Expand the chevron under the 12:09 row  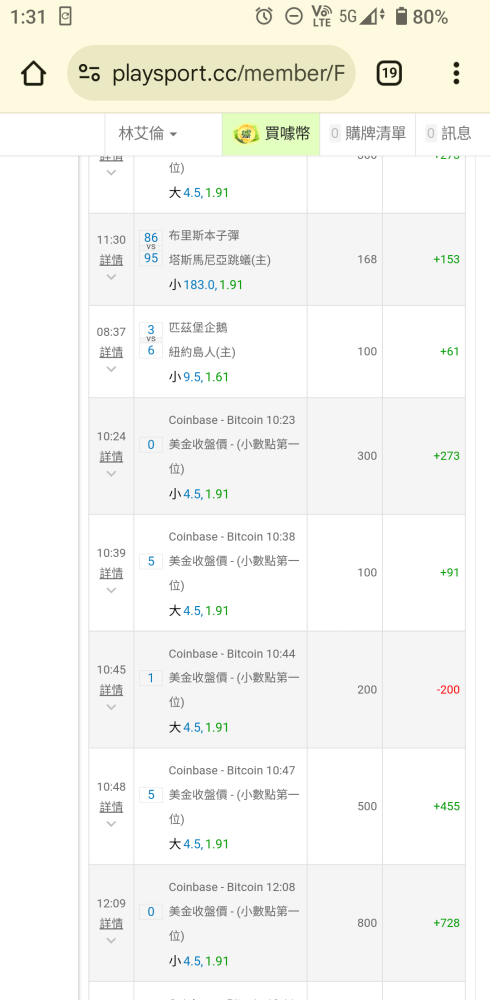tap(111, 940)
